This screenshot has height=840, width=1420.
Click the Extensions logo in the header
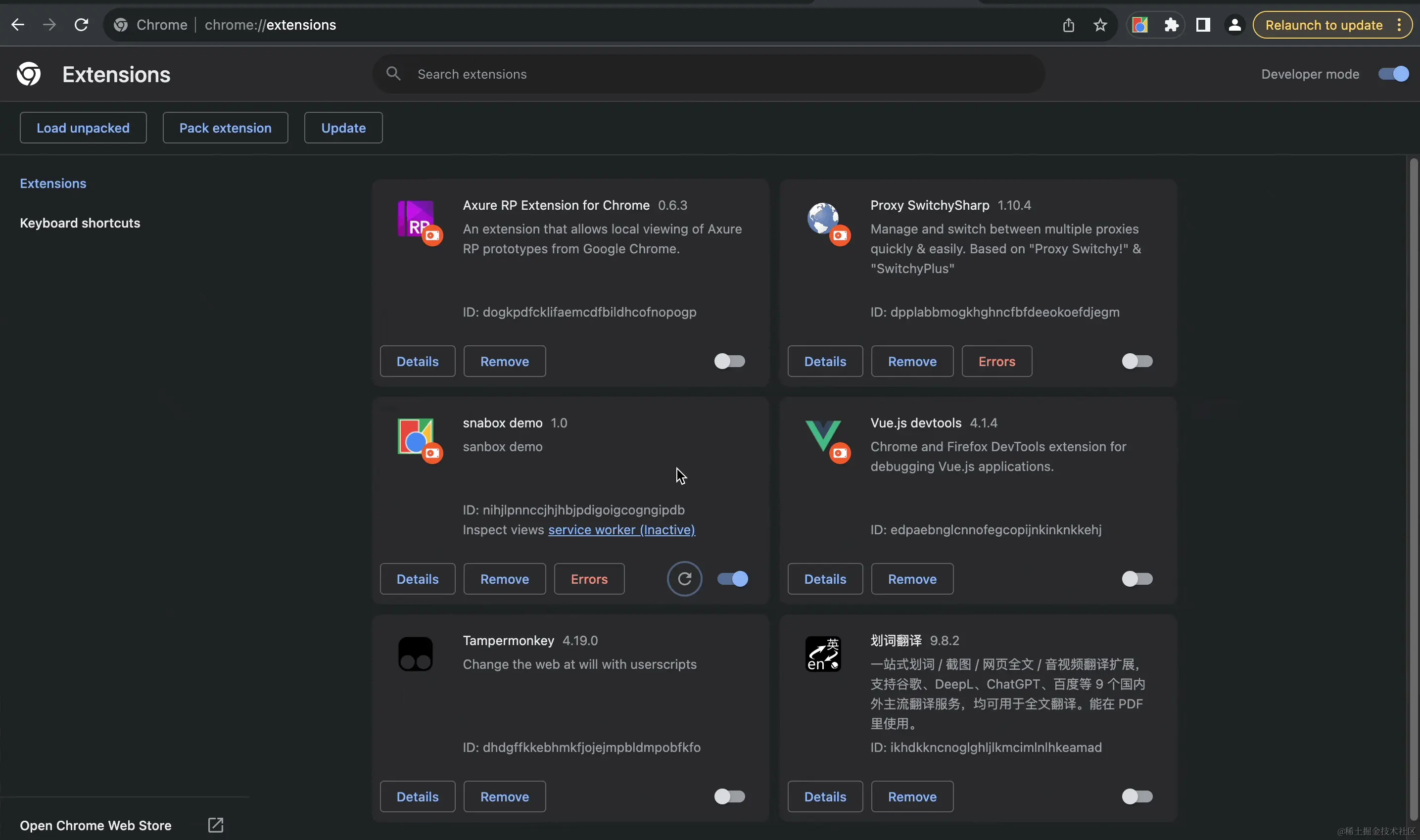(28, 74)
